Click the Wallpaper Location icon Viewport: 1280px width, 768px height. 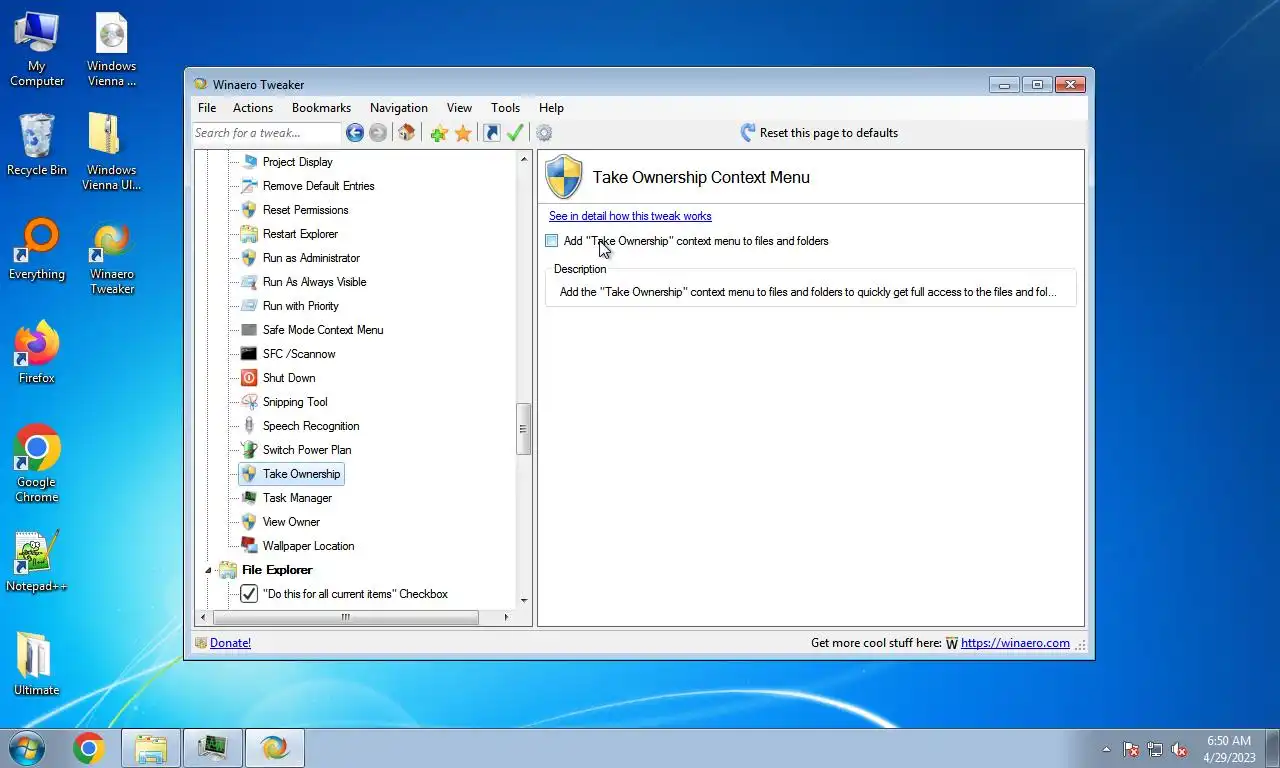point(249,546)
